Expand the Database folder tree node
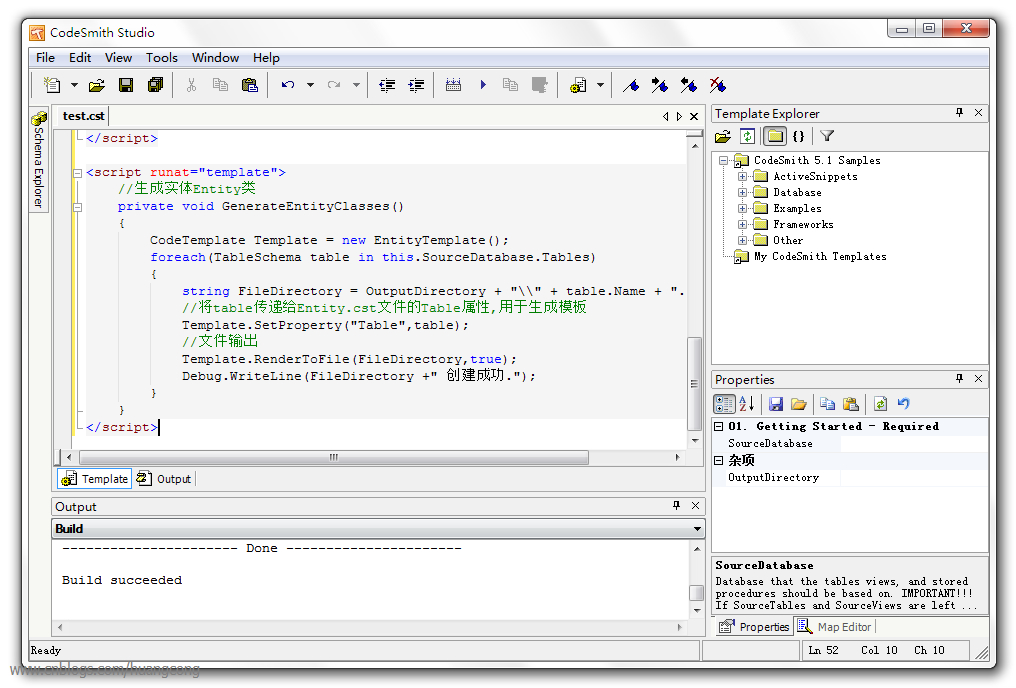The width and height of the screenshot is (1016, 688). point(743,192)
